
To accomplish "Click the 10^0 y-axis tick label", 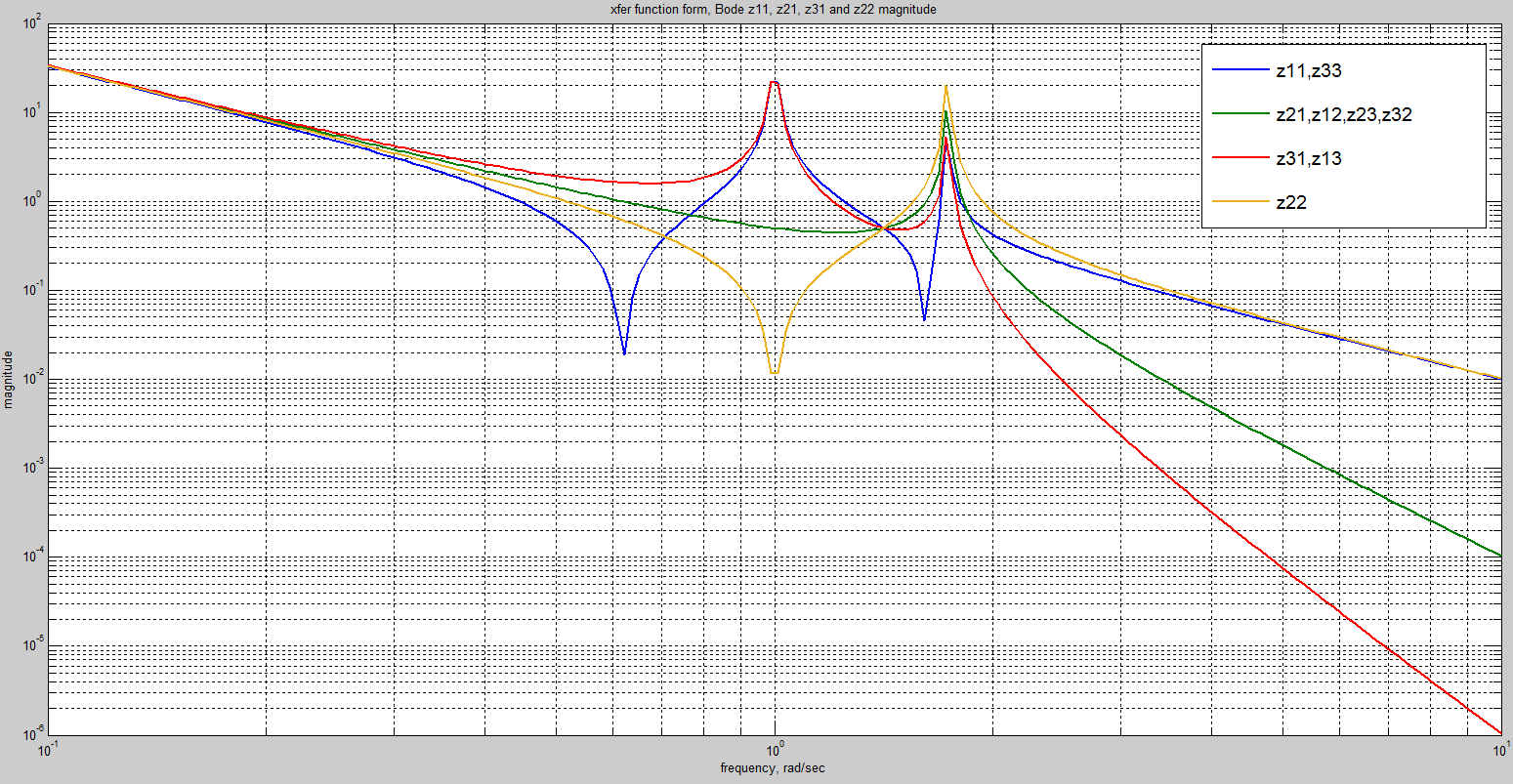I will pyautogui.click(x=32, y=200).
